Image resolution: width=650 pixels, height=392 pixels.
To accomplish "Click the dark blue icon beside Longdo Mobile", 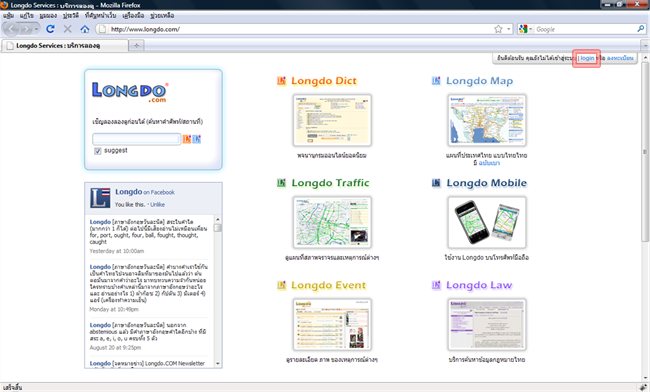I will point(436,183).
